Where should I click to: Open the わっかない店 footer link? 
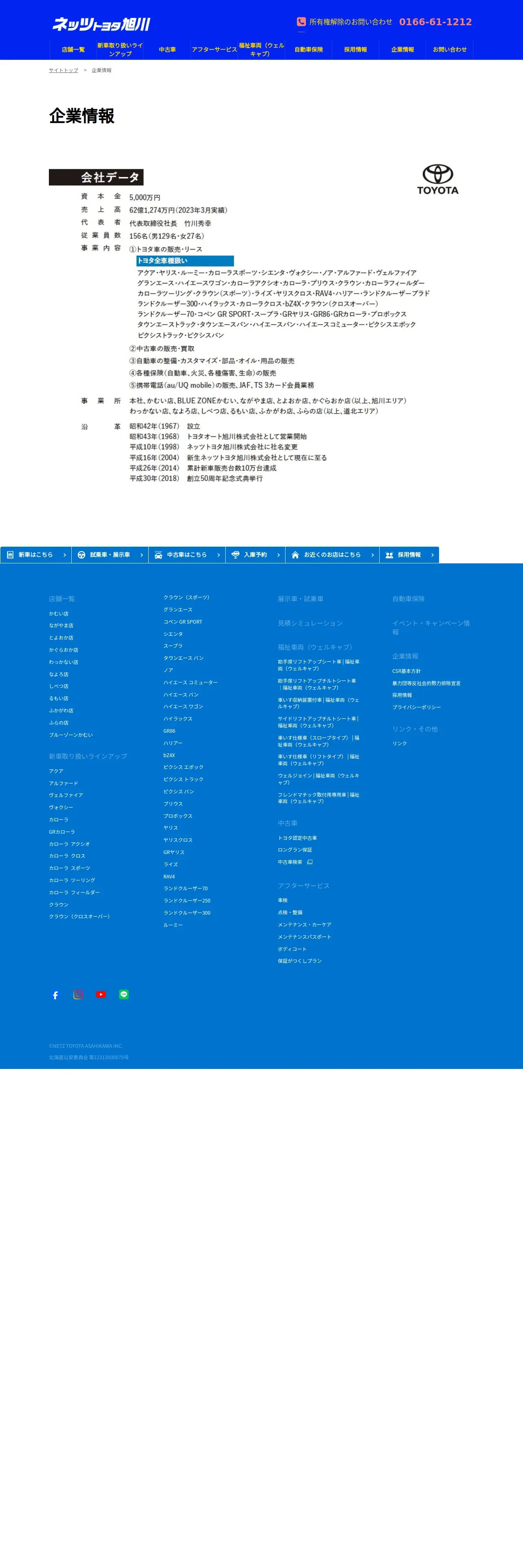click(x=64, y=662)
